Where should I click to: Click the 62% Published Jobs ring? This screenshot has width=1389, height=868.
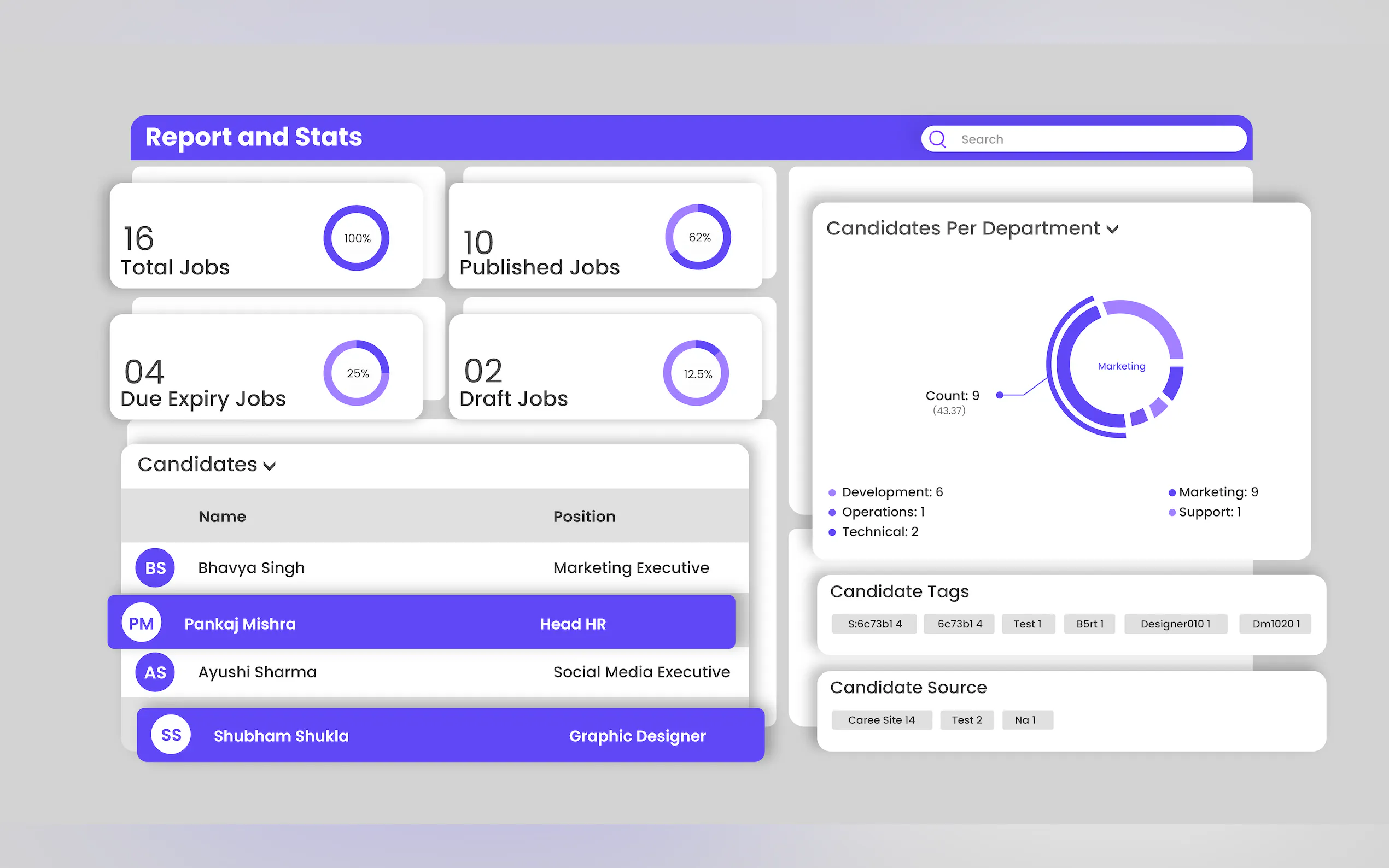(698, 237)
